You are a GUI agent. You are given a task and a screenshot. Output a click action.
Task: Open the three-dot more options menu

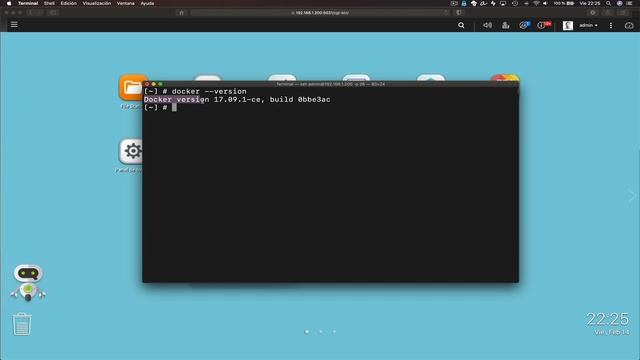(611, 25)
